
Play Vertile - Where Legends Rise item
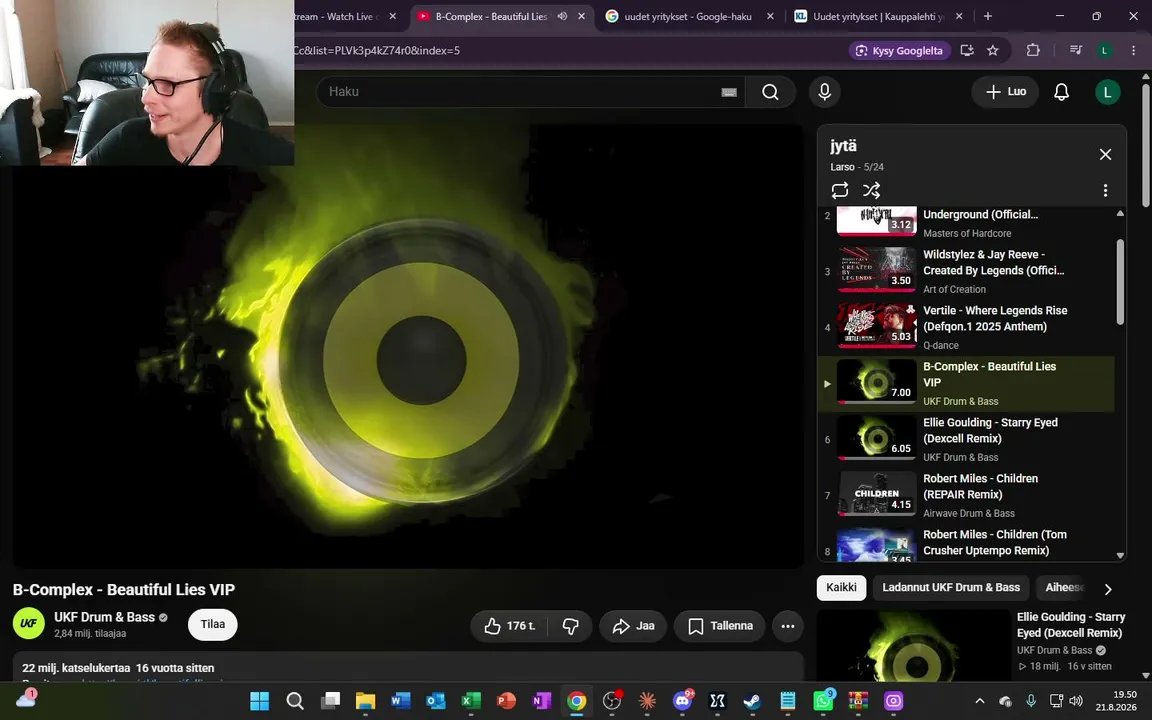(967, 327)
